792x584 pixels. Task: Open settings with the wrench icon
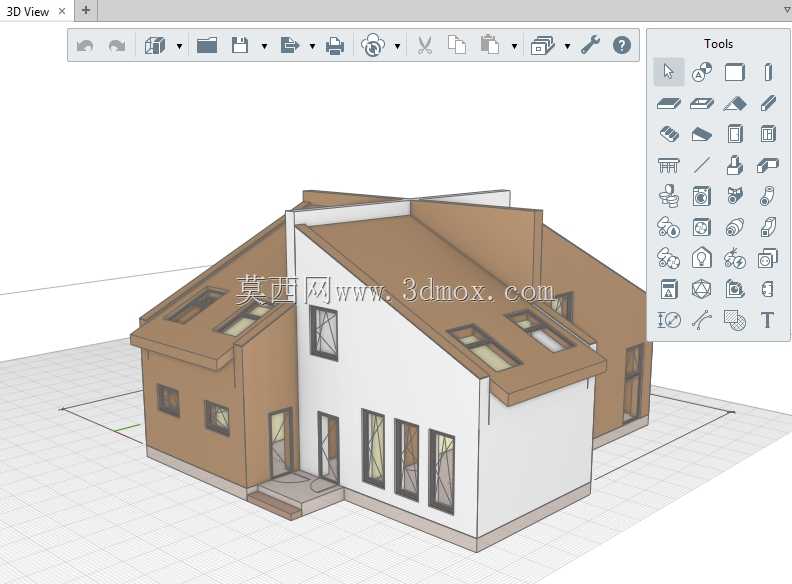(590, 45)
